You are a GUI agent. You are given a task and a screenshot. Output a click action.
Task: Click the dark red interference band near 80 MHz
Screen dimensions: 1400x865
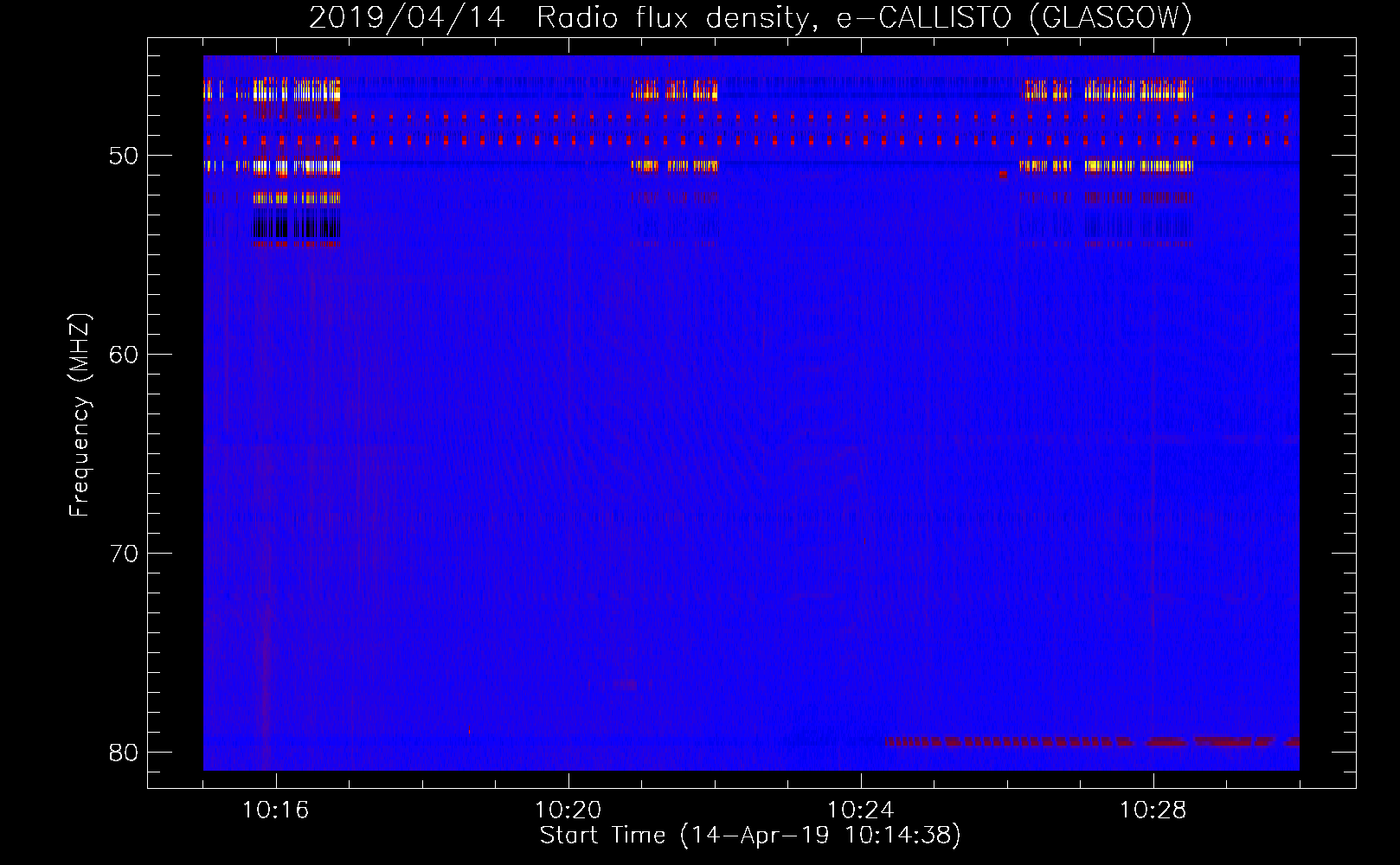point(1092,741)
